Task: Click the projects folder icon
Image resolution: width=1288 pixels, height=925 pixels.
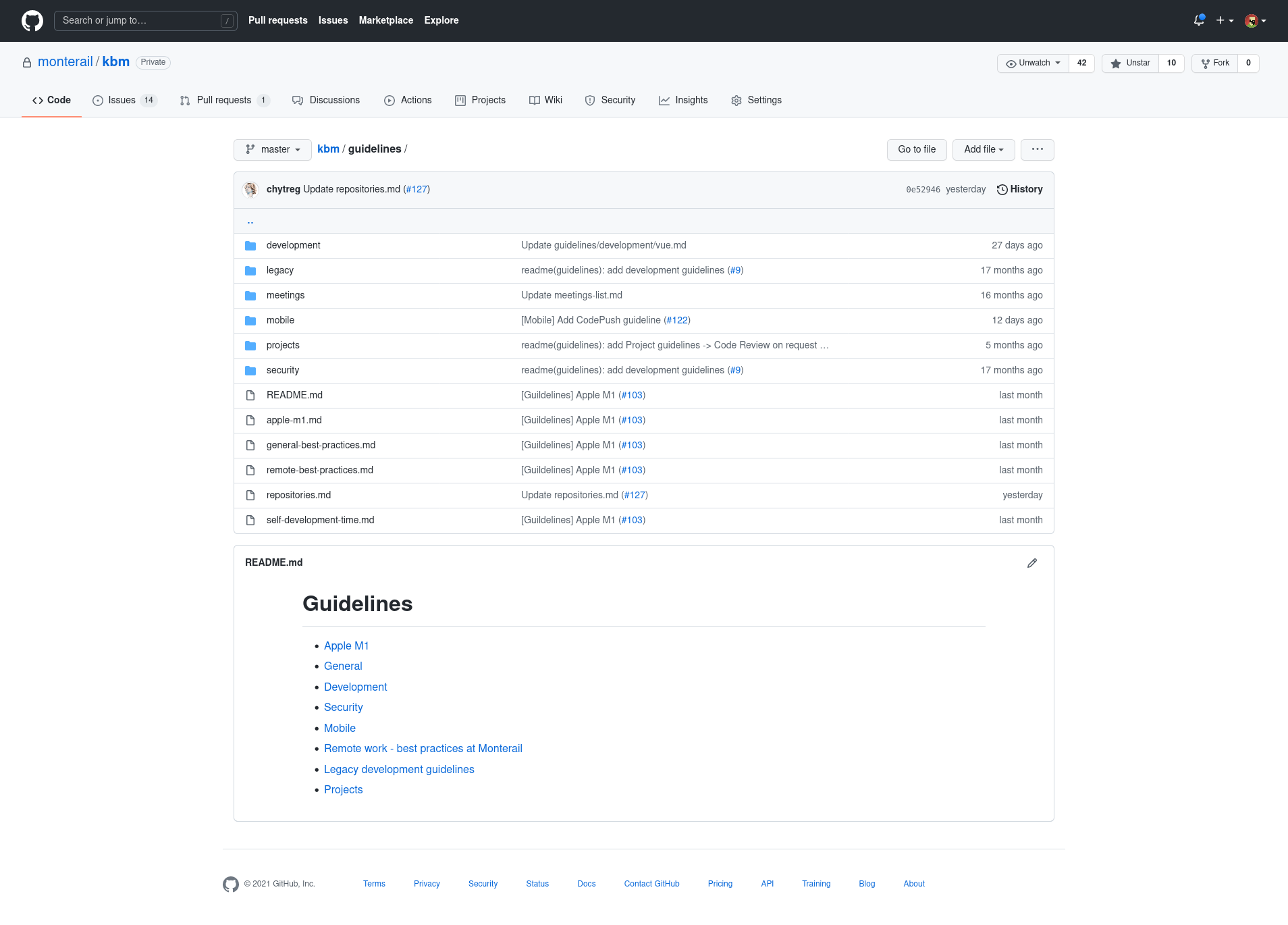Action: pos(250,346)
